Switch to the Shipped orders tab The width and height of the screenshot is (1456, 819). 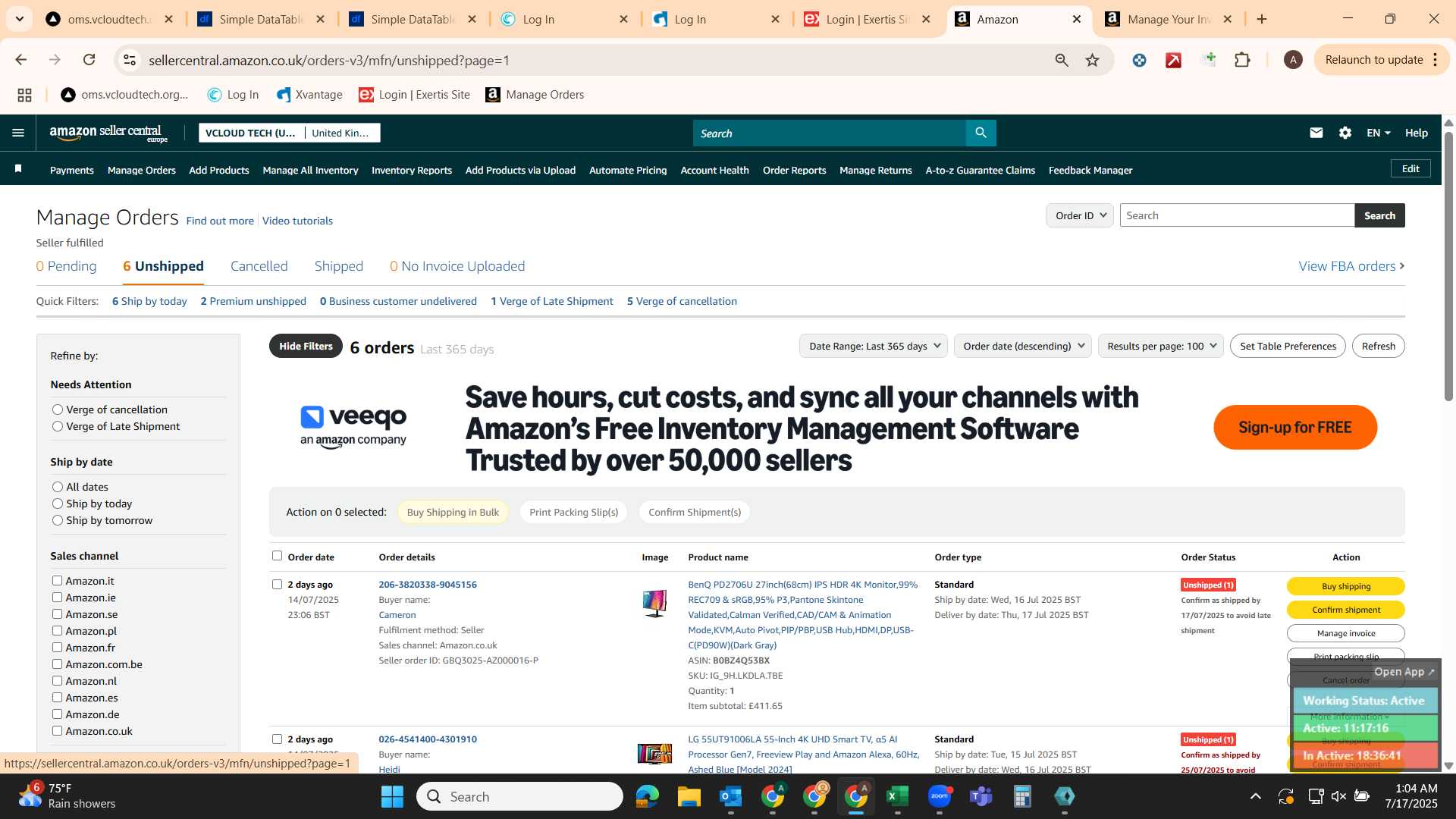pos(339,266)
